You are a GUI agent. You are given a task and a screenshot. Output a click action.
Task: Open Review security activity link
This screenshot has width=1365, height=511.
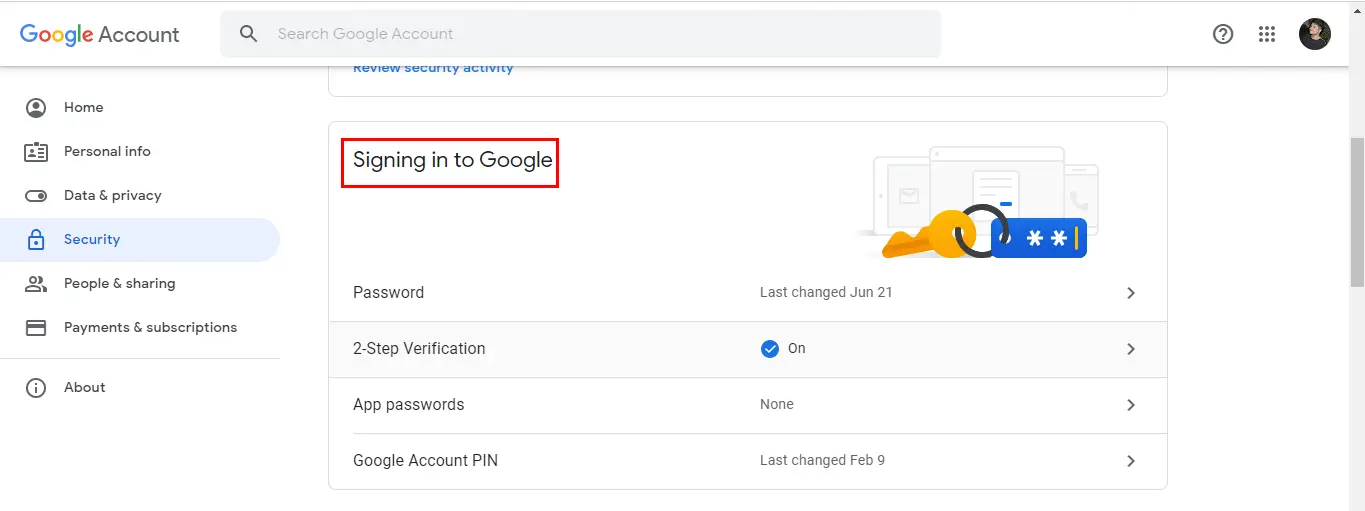(x=433, y=69)
